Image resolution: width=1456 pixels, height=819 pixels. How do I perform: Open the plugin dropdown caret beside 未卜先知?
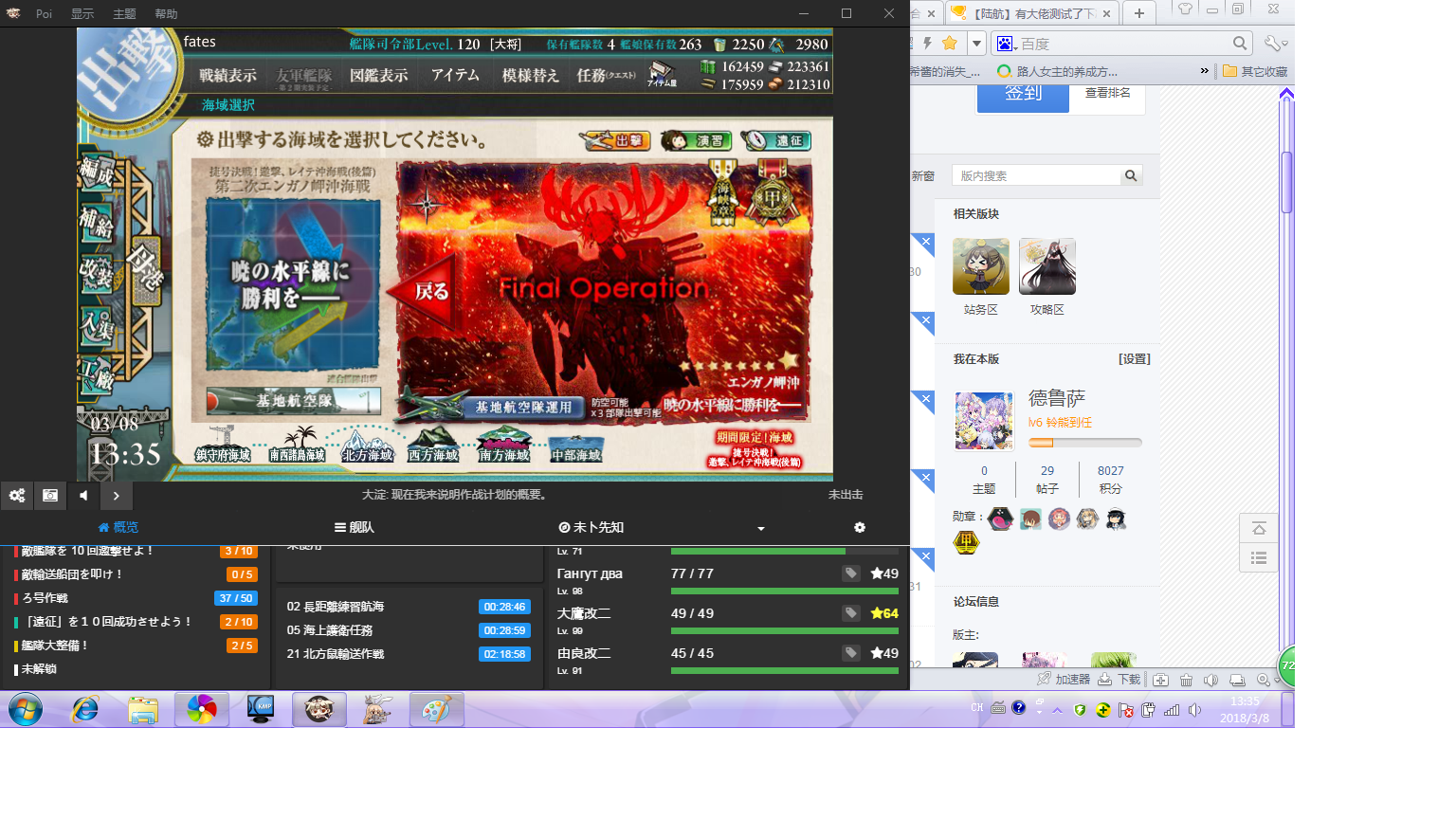(760, 528)
